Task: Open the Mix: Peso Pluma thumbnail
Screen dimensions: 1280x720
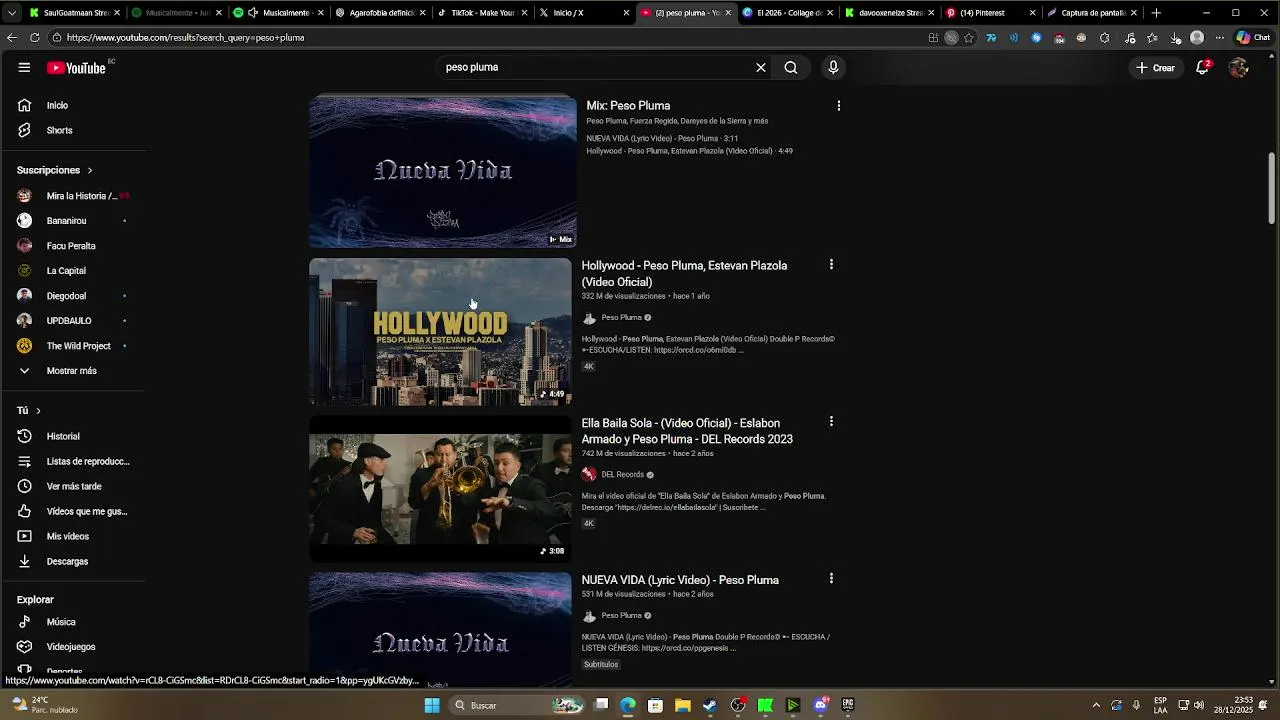Action: coord(443,171)
